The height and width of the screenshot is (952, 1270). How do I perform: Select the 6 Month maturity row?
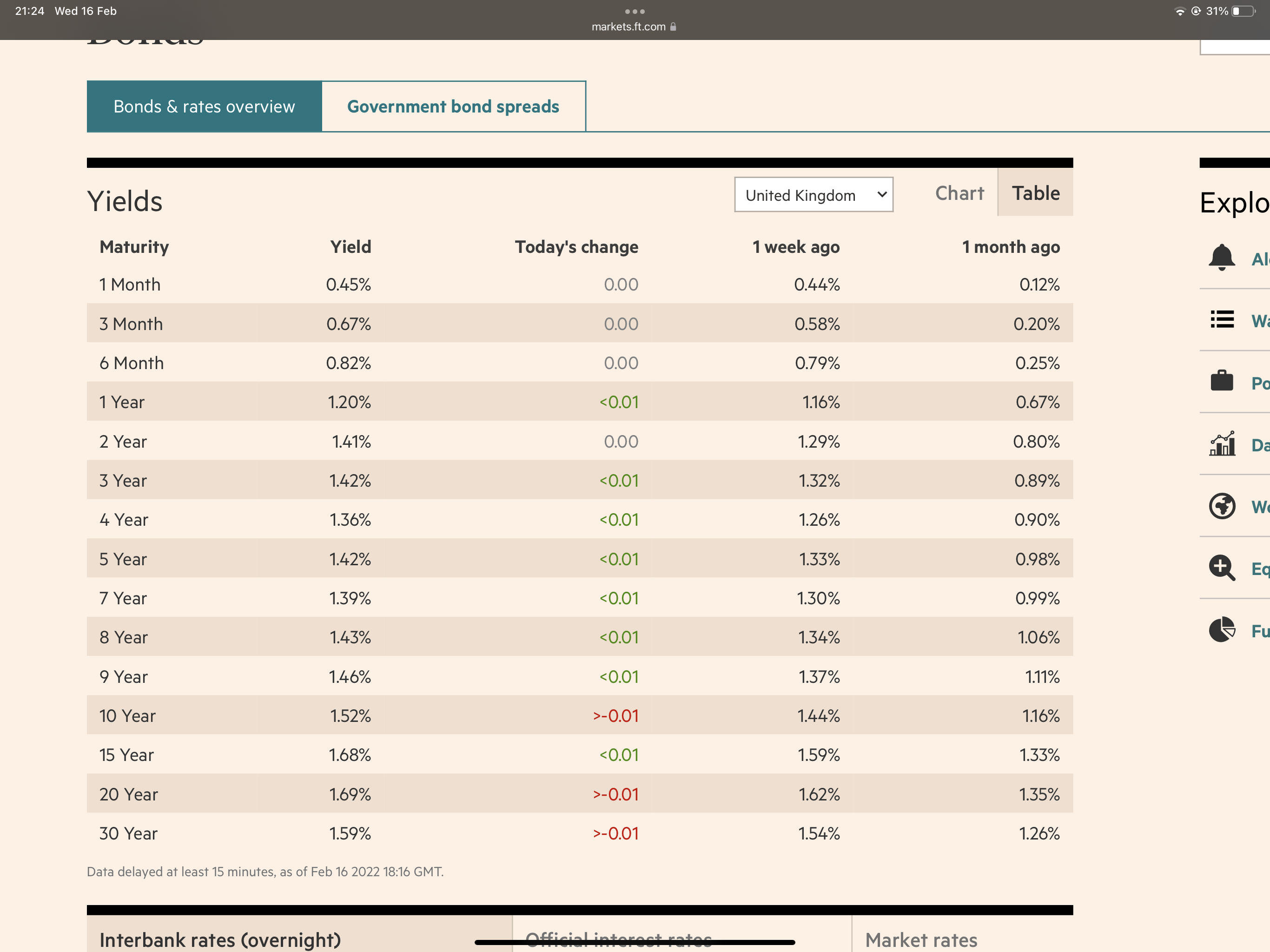pyautogui.click(x=580, y=362)
